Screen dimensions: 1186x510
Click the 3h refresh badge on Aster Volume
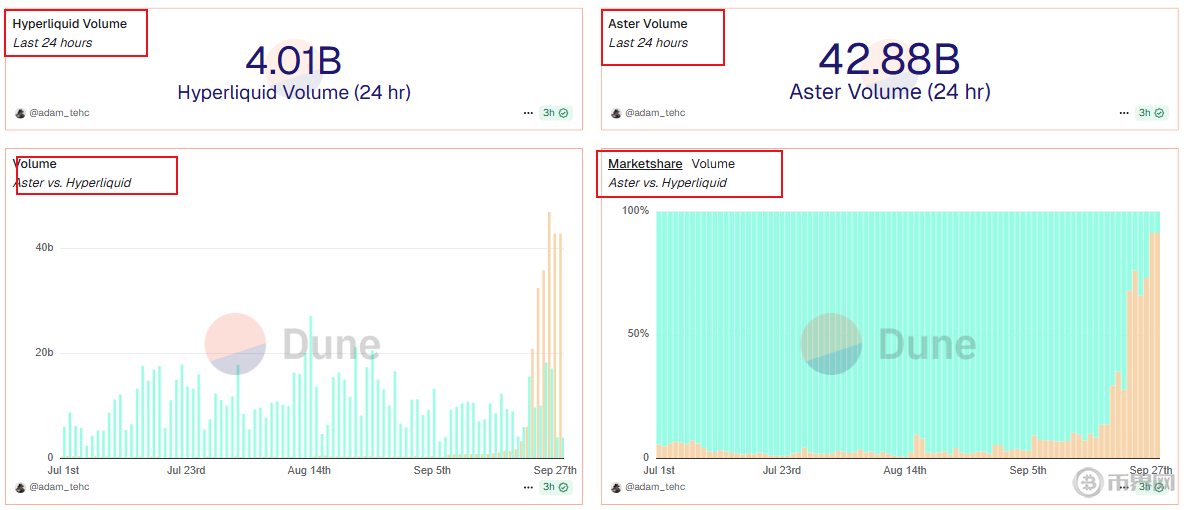pos(1151,113)
